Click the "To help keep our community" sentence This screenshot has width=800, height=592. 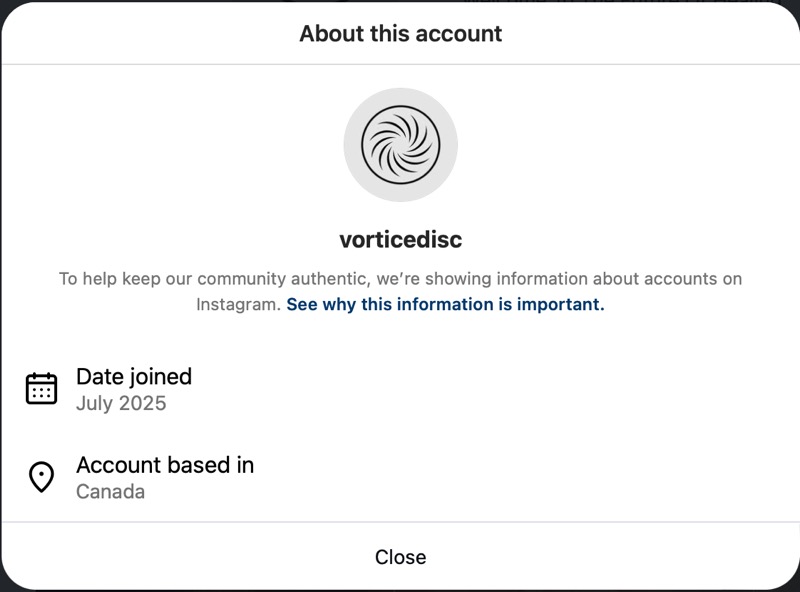[180, 279]
